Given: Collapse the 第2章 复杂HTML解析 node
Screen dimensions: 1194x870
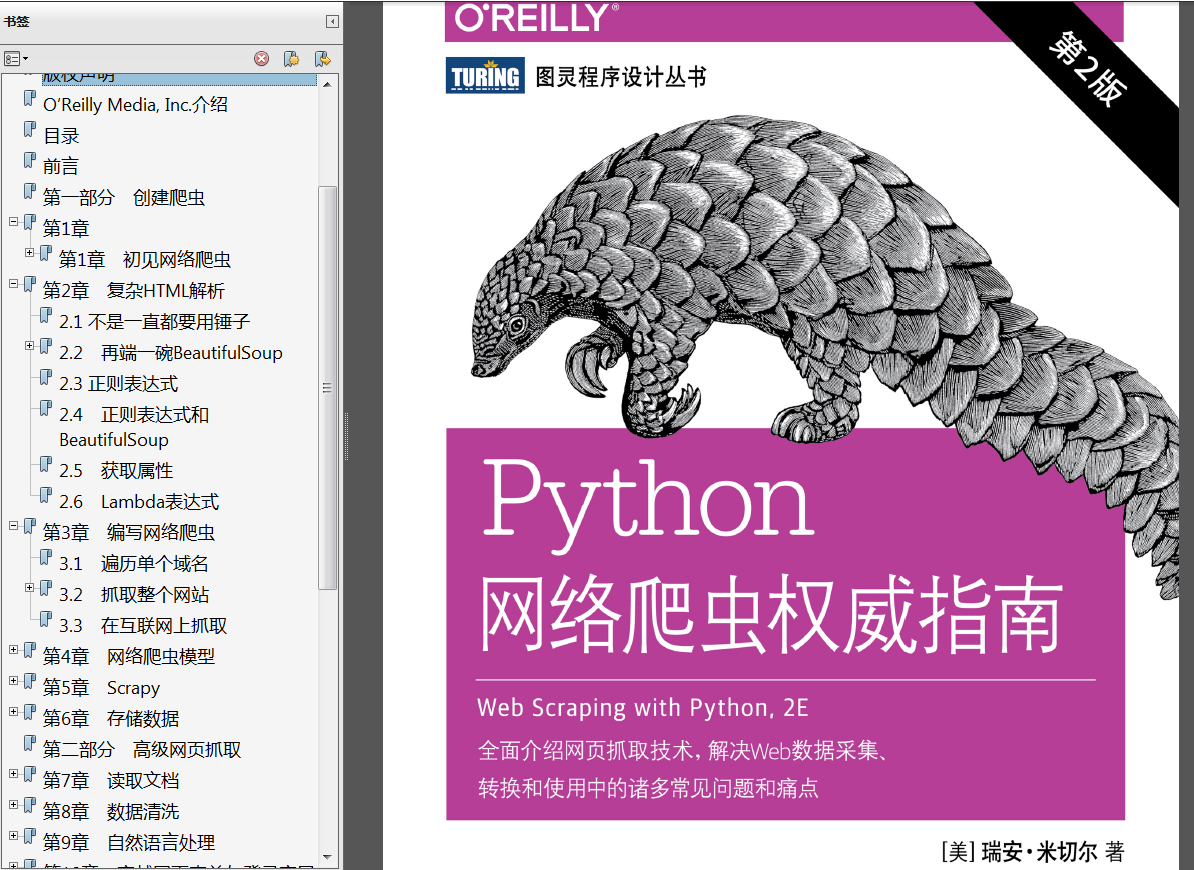Looking at the screenshot, I should click(x=13, y=283).
